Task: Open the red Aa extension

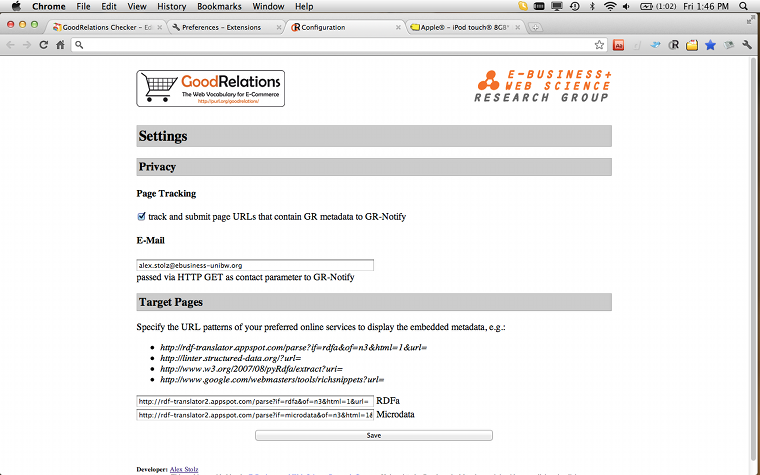Action: coord(618,45)
